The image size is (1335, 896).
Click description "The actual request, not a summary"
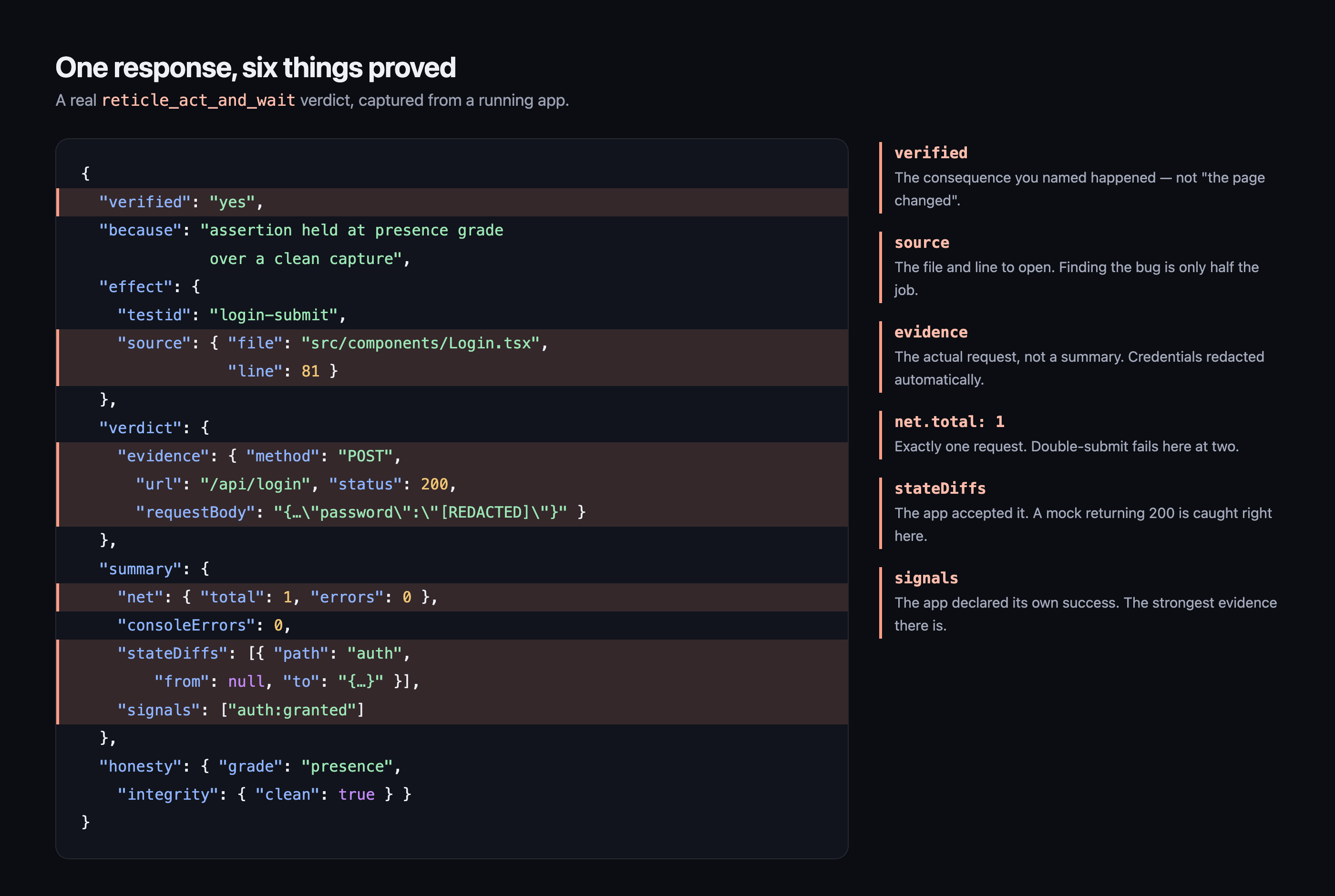click(x=1079, y=368)
